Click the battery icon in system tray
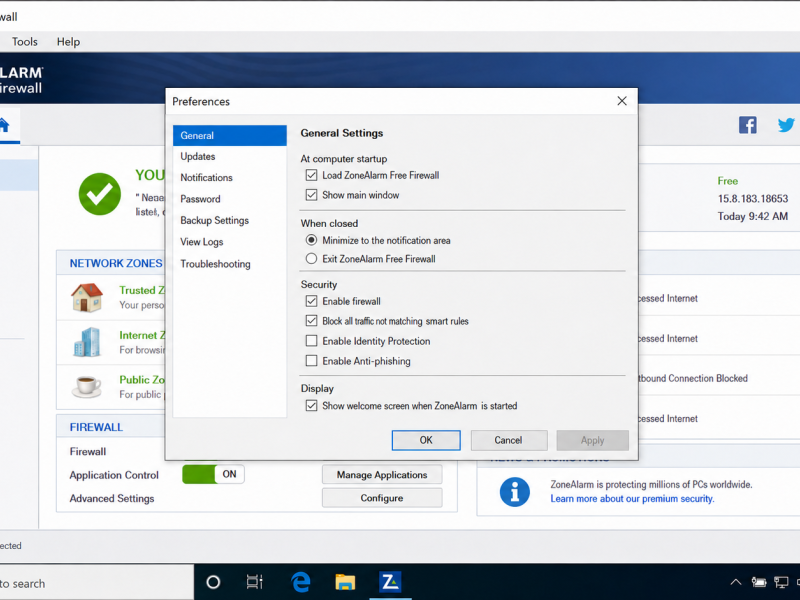Viewport: 800px width, 600px height. coord(759,582)
